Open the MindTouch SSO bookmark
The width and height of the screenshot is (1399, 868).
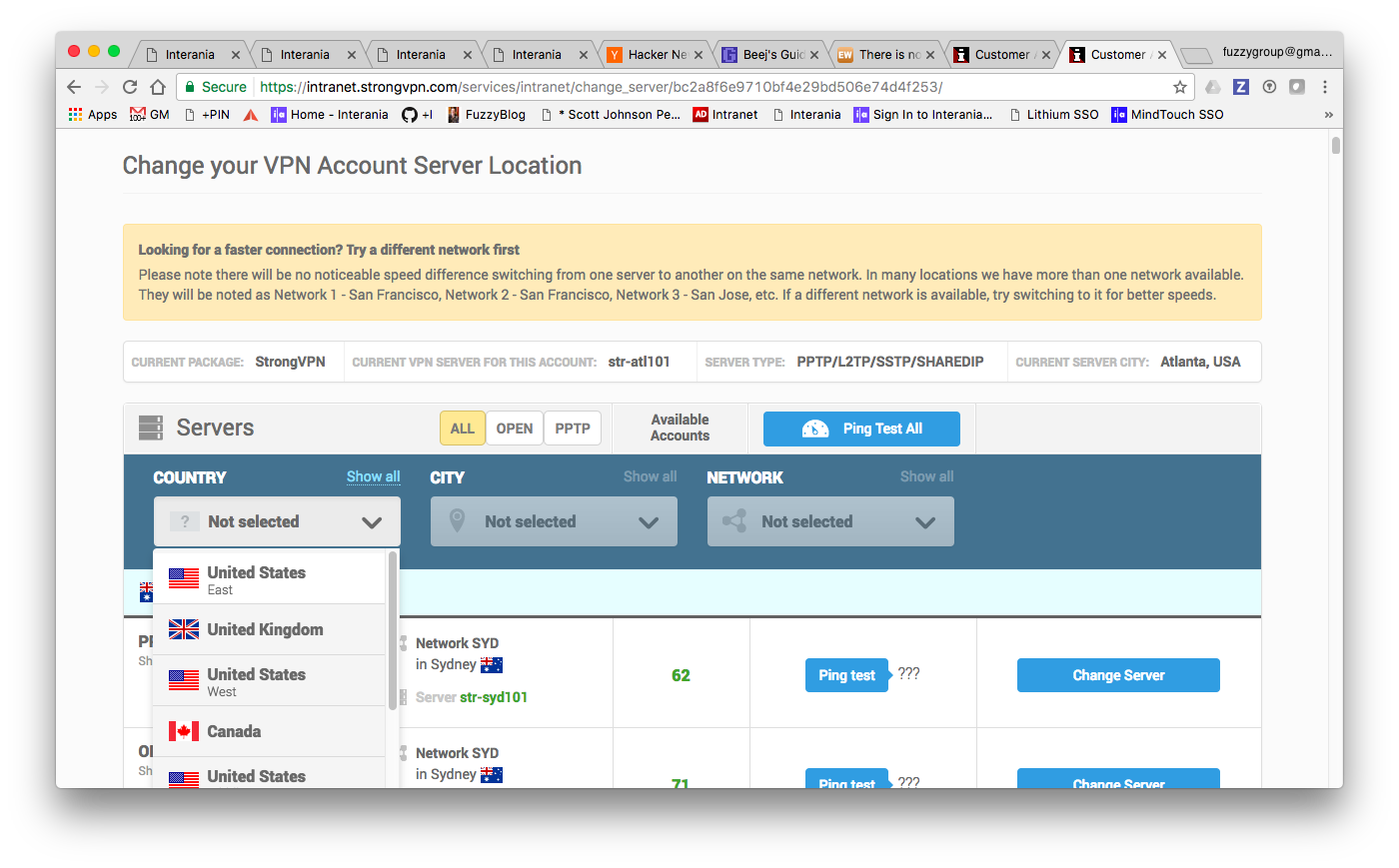(1167, 115)
